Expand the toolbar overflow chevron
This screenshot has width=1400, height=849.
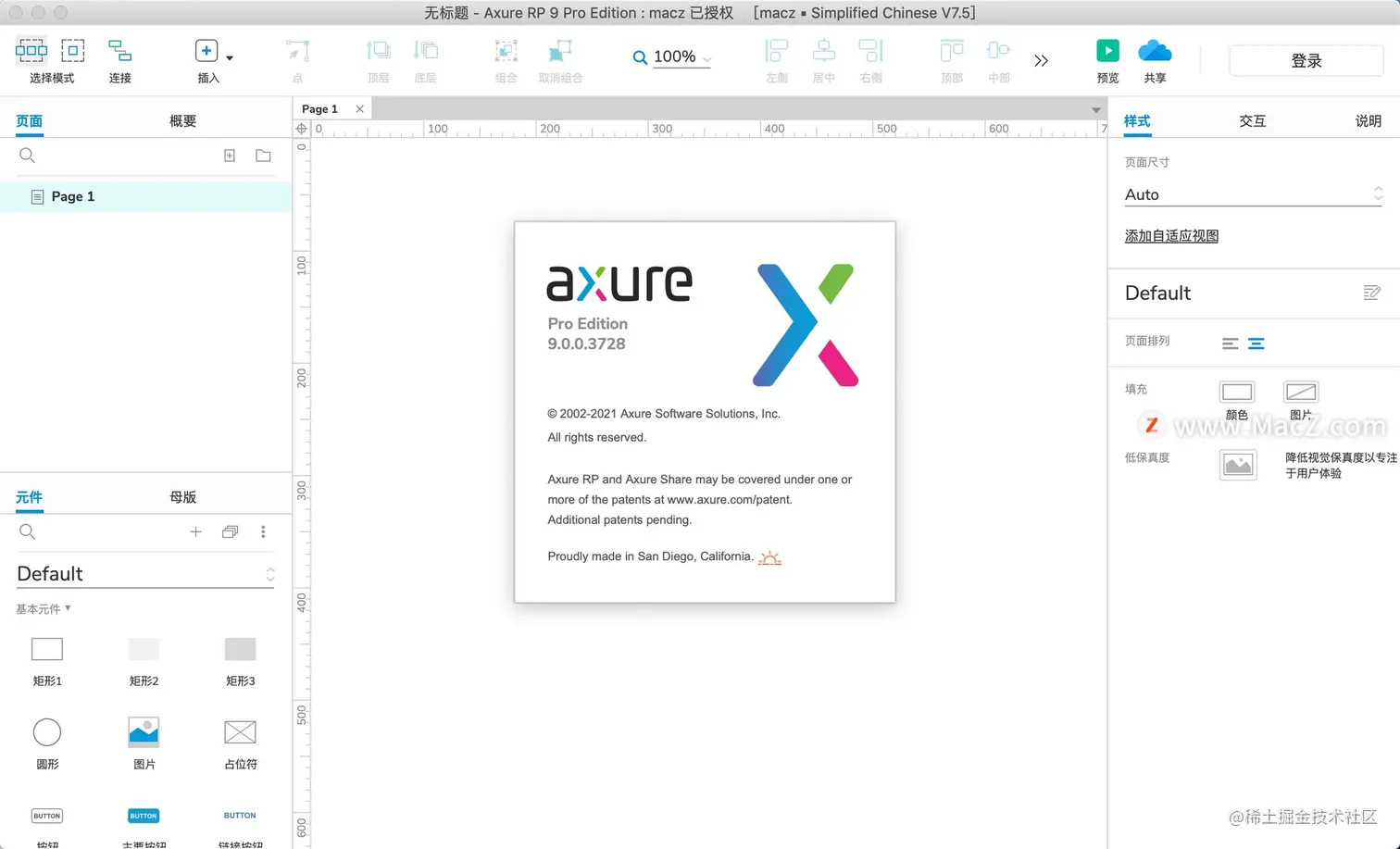1042,60
